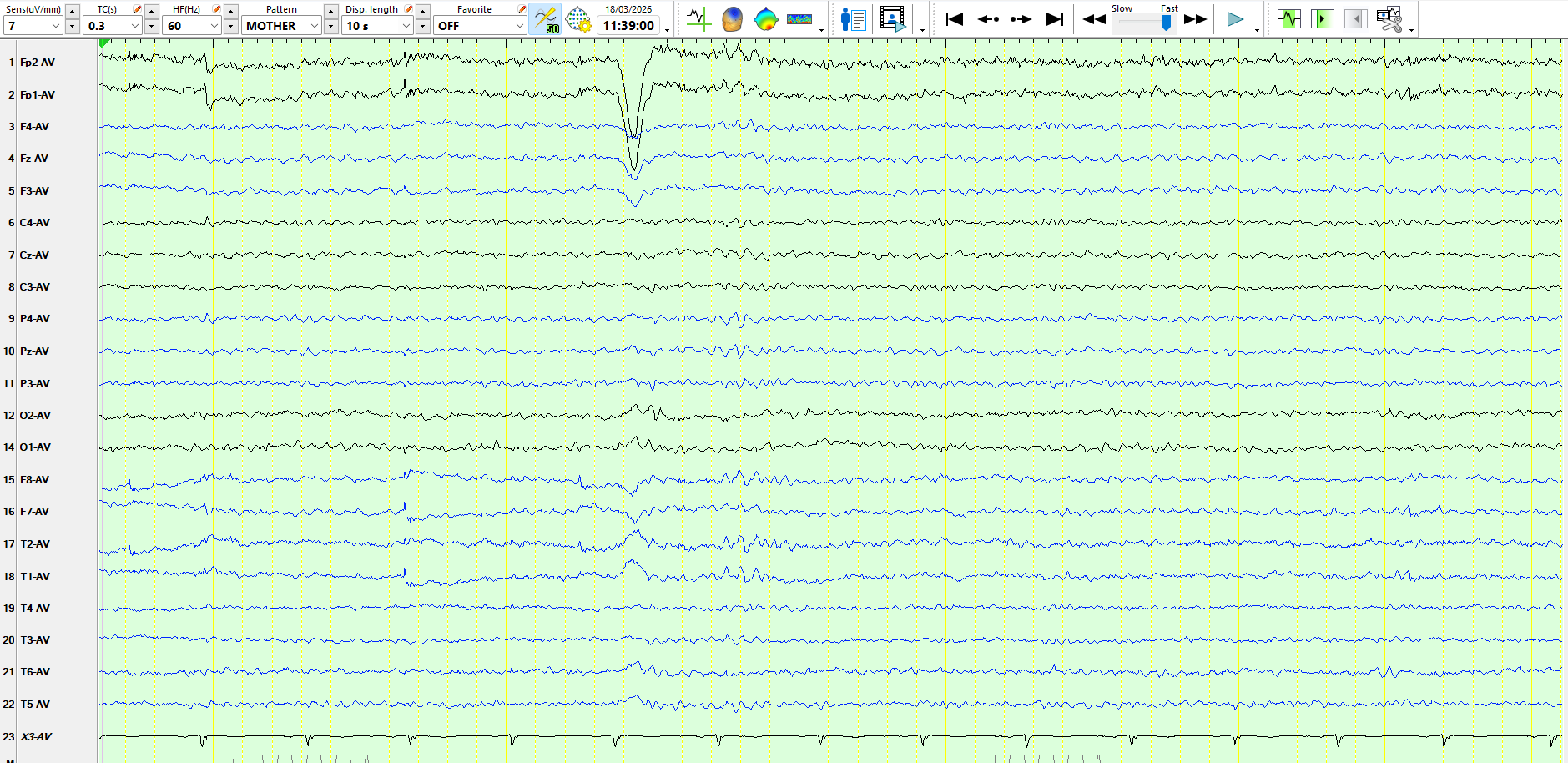Expand the playback toolbar overflow arrow
Image resolution: width=1568 pixels, height=763 pixels.
point(1257,30)
